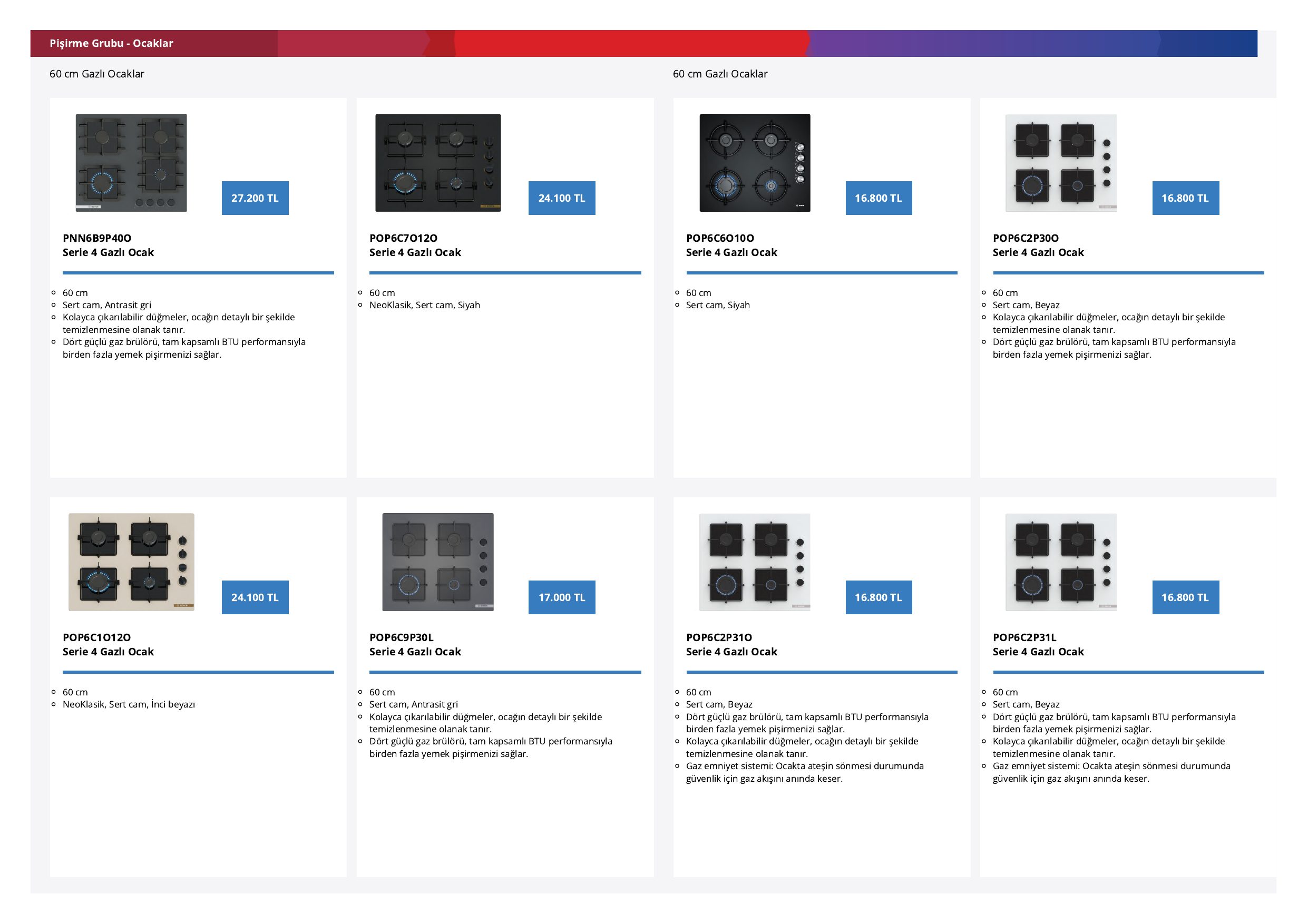Select the POP6C7O12O black NeoKlasik hob photo

point(438,163)
